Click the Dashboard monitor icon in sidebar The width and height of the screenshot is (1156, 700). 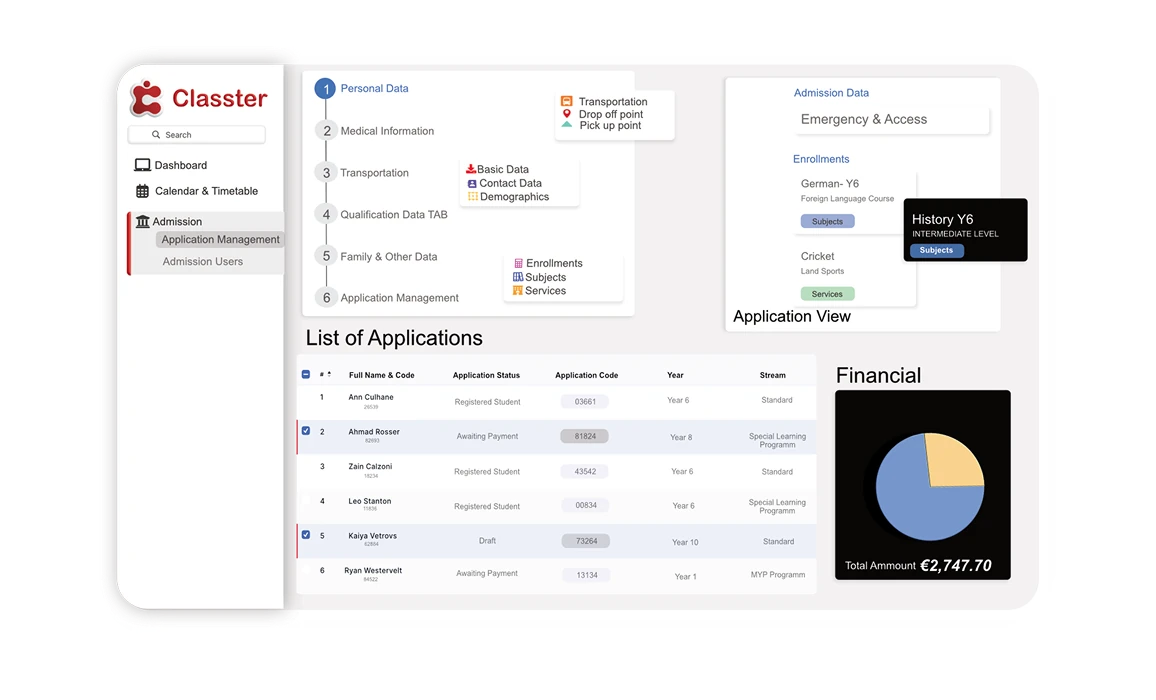tap(142, 165)
